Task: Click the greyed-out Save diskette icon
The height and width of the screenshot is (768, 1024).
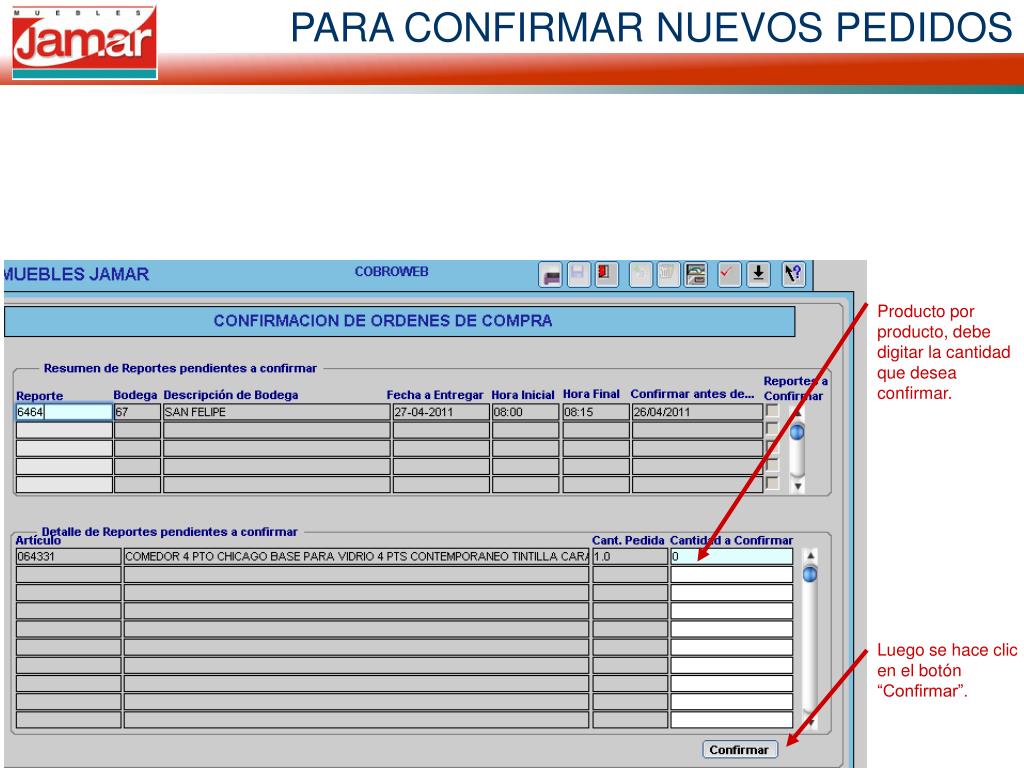Action: point(579,274)
